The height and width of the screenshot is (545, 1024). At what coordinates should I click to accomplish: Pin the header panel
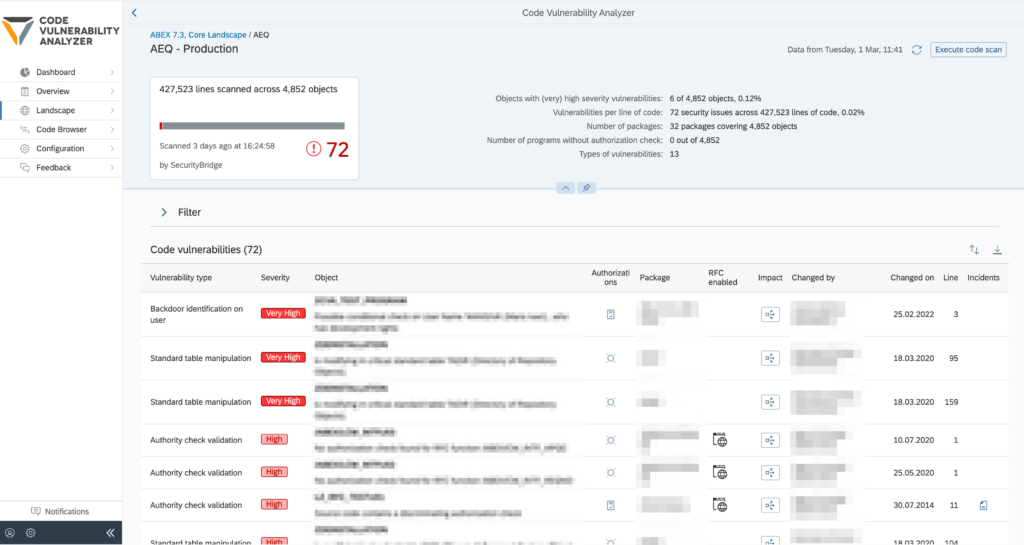click(x=587, y=188)
